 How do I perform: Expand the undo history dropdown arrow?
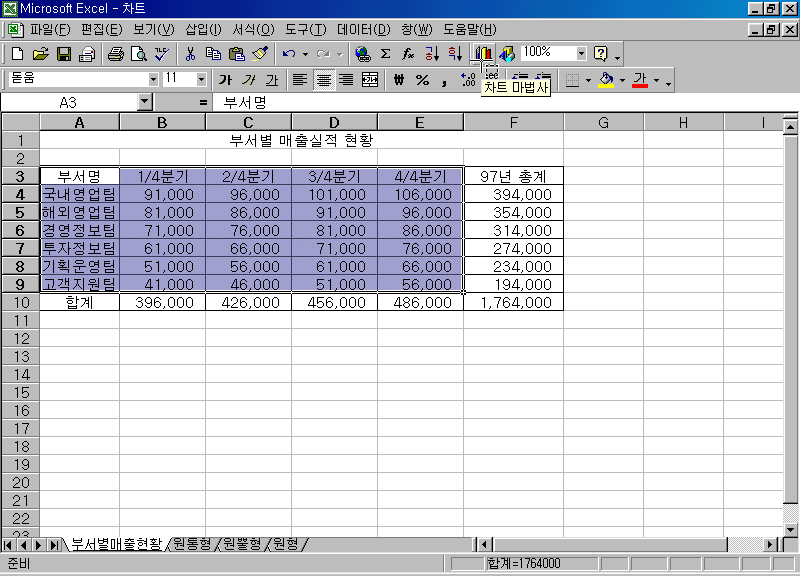click(305, 54)
